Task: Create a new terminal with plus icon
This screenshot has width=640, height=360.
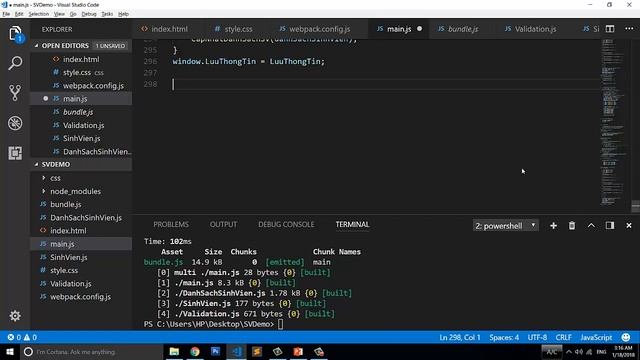Action: [553, 225]
